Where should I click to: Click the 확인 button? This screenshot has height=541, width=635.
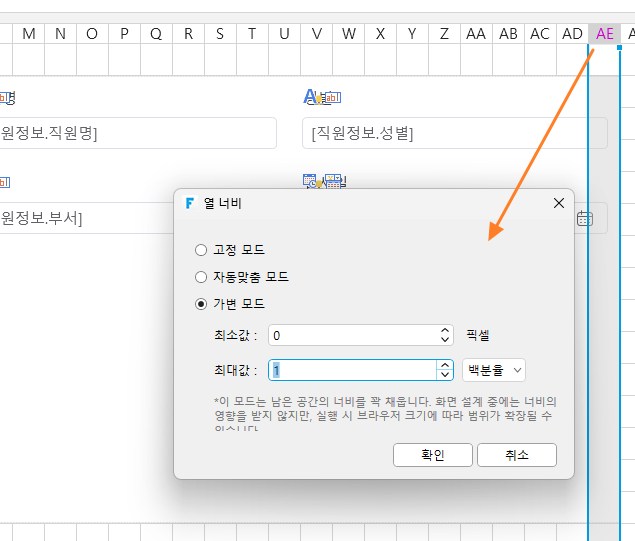pos(433,455)
